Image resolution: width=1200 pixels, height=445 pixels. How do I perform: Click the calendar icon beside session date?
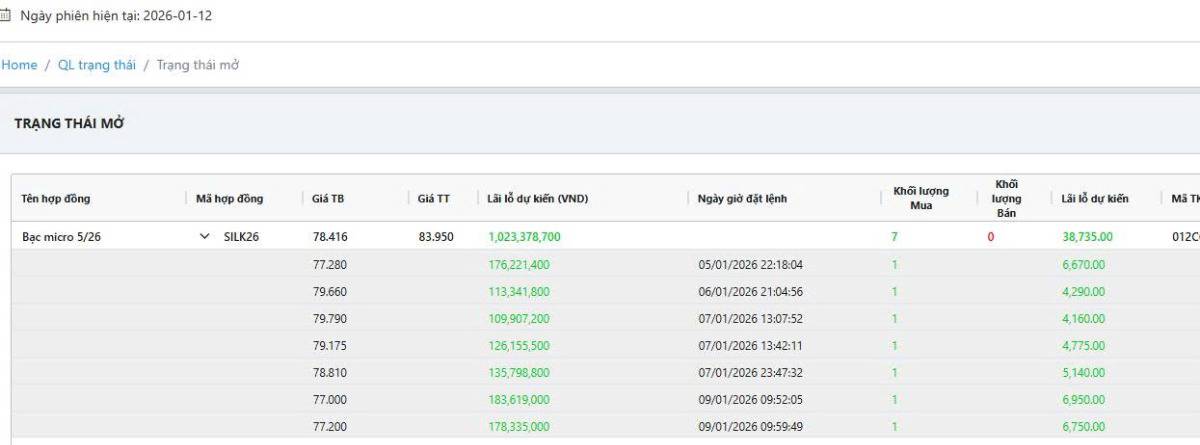point(5,16)
